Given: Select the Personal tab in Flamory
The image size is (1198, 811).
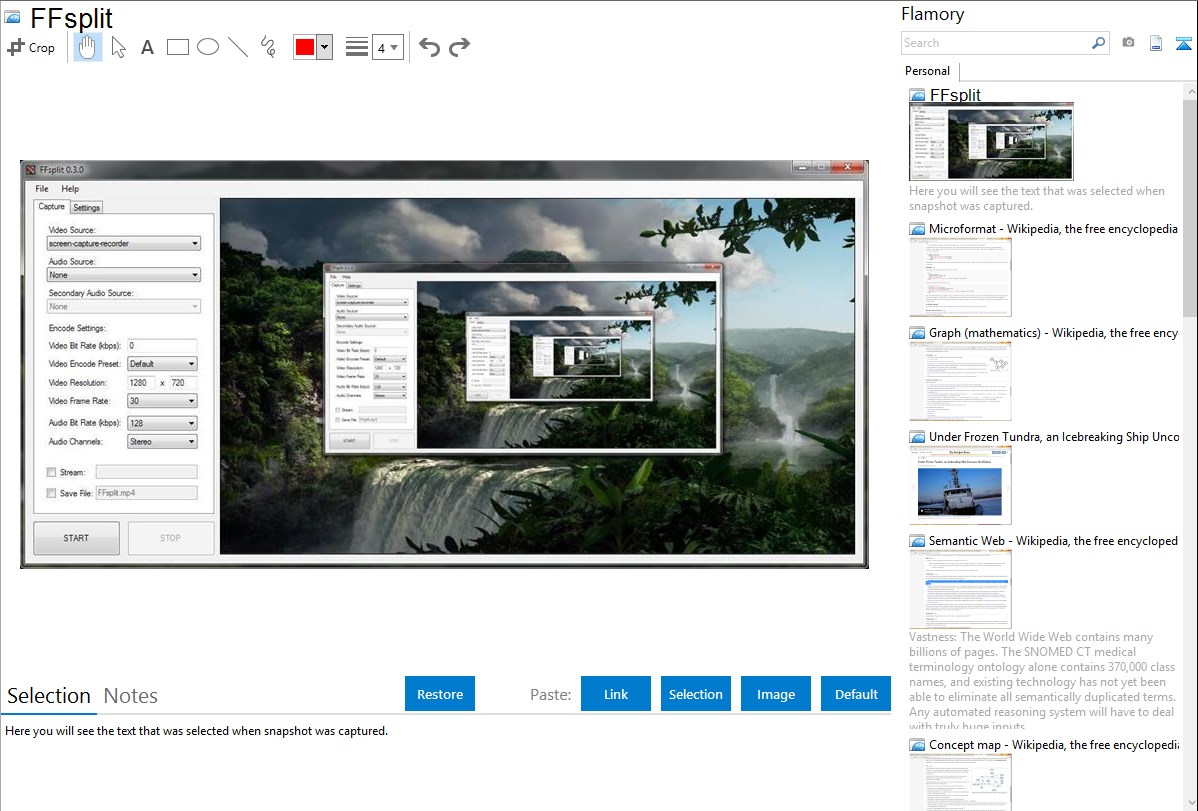Looking at the screenshot, I should (928, 71).
